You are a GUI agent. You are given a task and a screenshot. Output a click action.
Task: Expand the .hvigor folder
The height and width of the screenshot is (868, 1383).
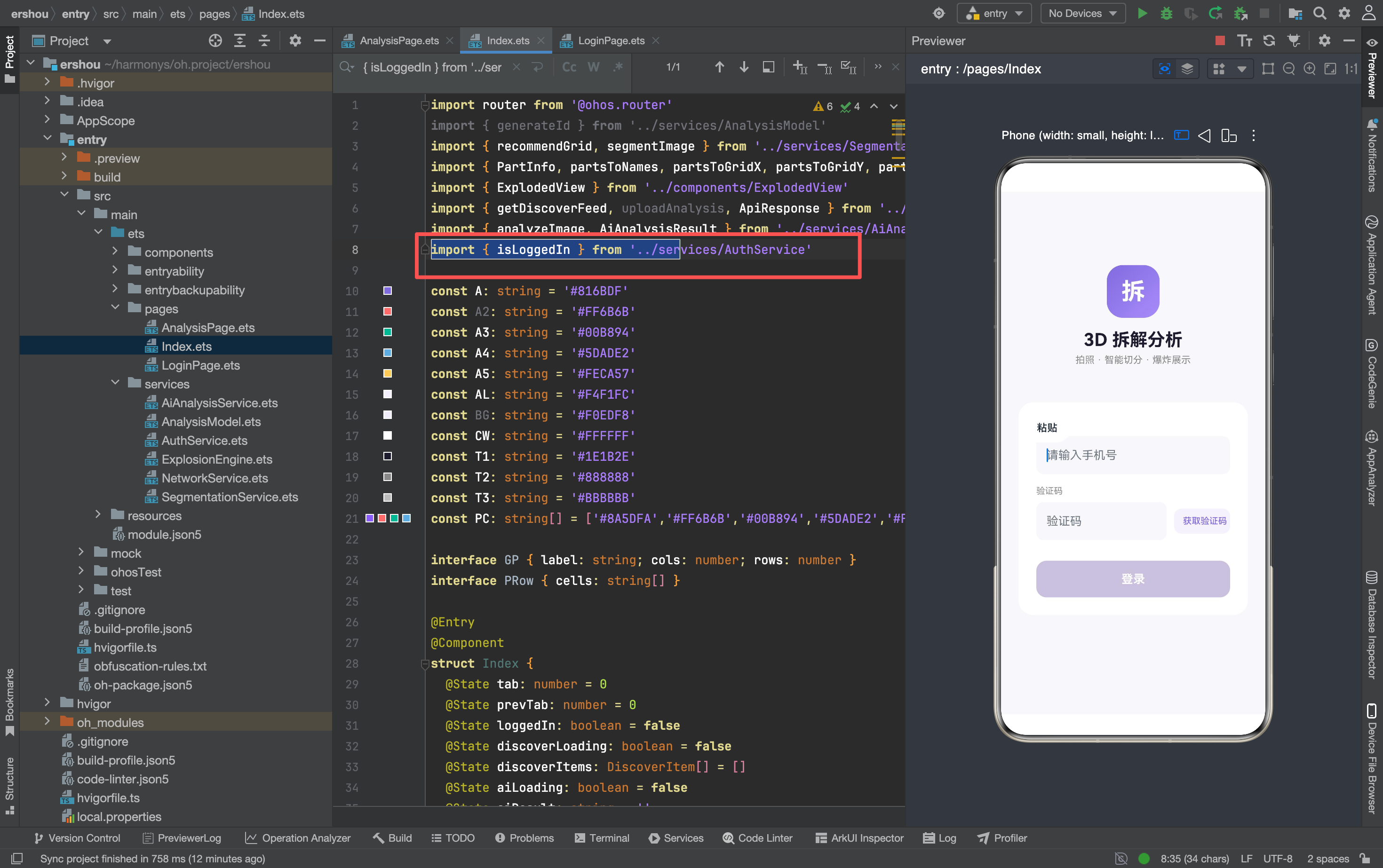tap(47, 83)
